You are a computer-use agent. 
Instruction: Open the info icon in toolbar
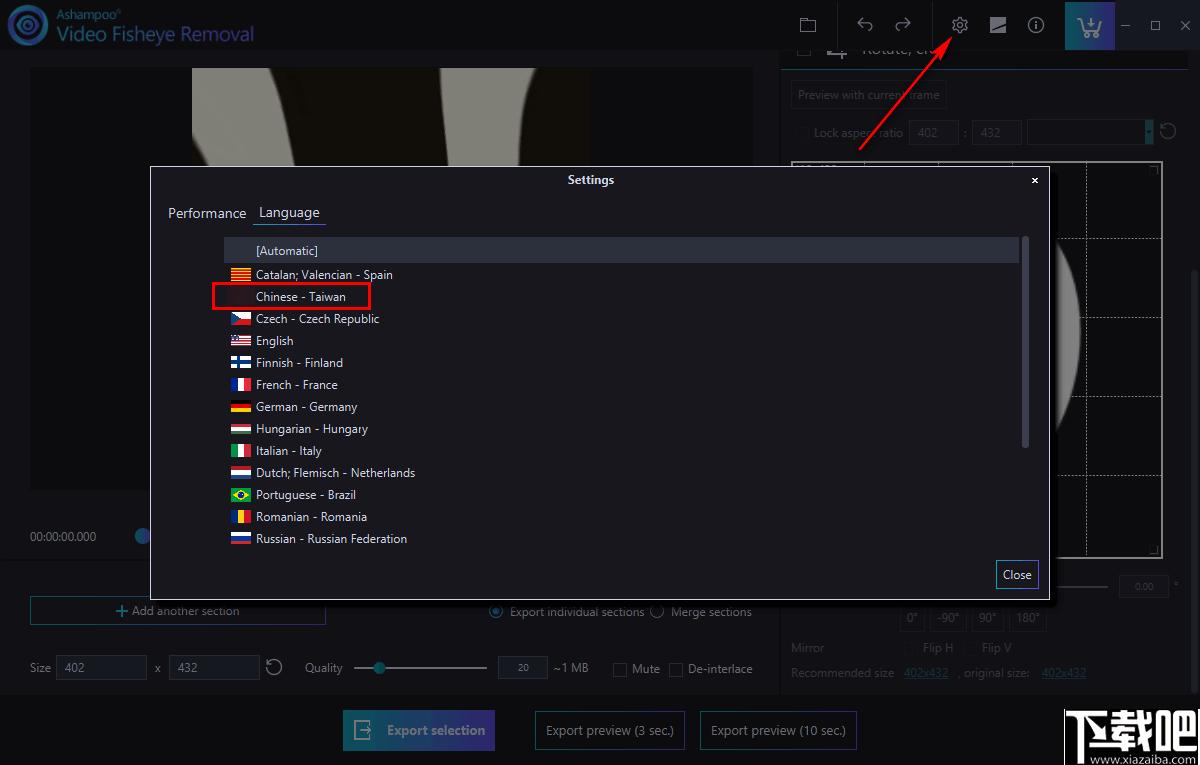[1036, 25]
